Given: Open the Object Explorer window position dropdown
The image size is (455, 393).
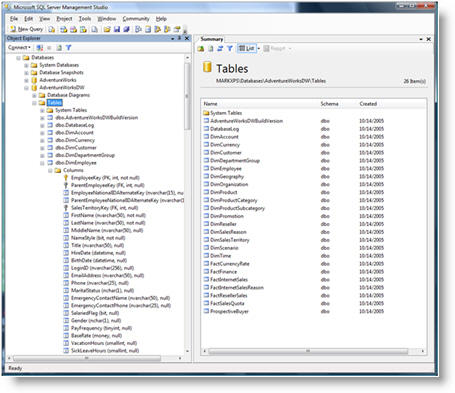Looking at the screenshot, I should click(172, 39).
